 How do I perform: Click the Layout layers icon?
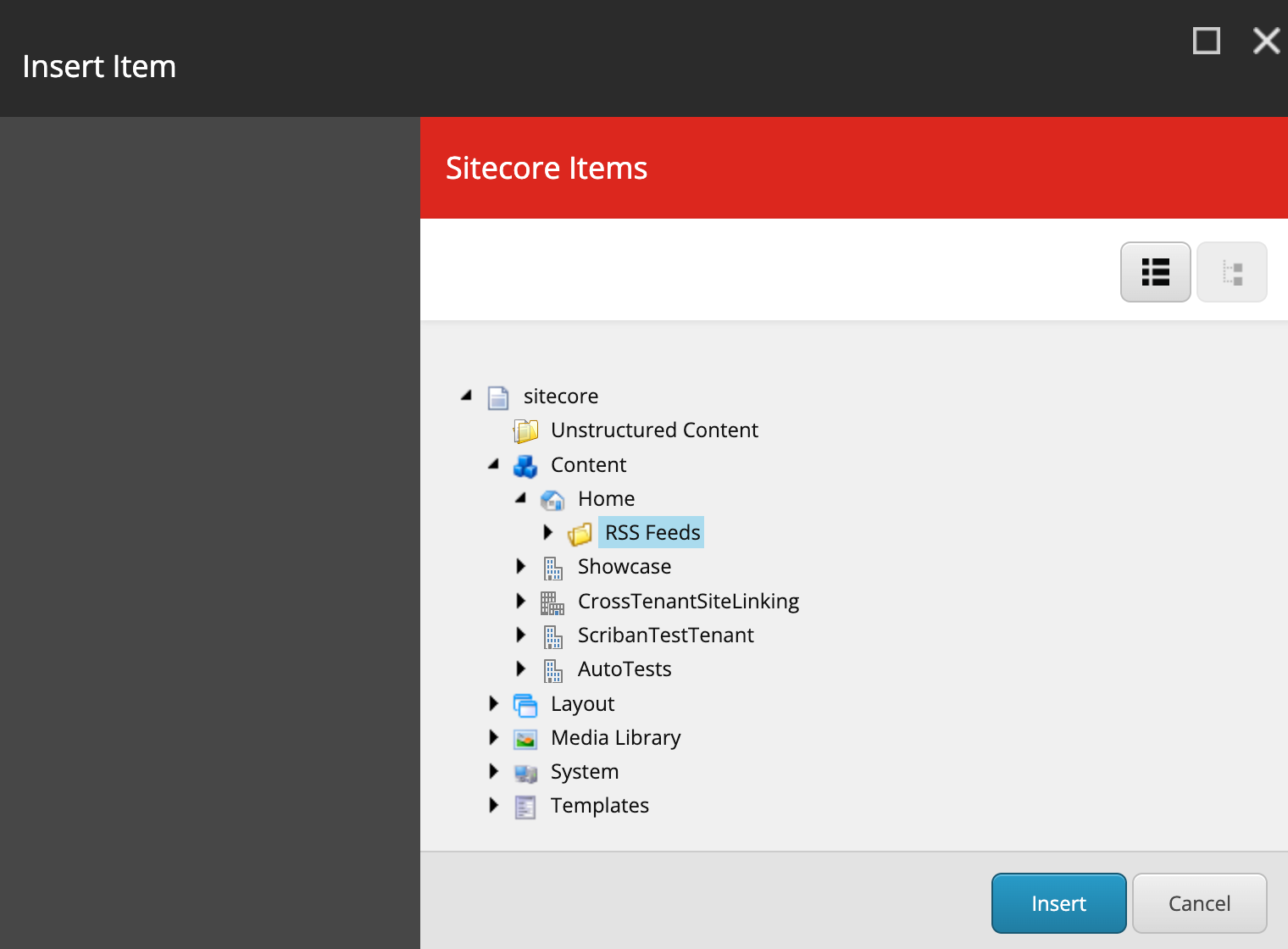pyautogui.click(x=525, y=703)
